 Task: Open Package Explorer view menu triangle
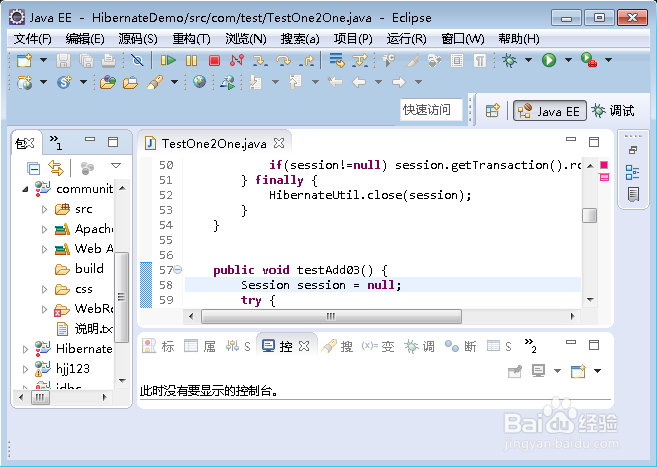(116, 166)
